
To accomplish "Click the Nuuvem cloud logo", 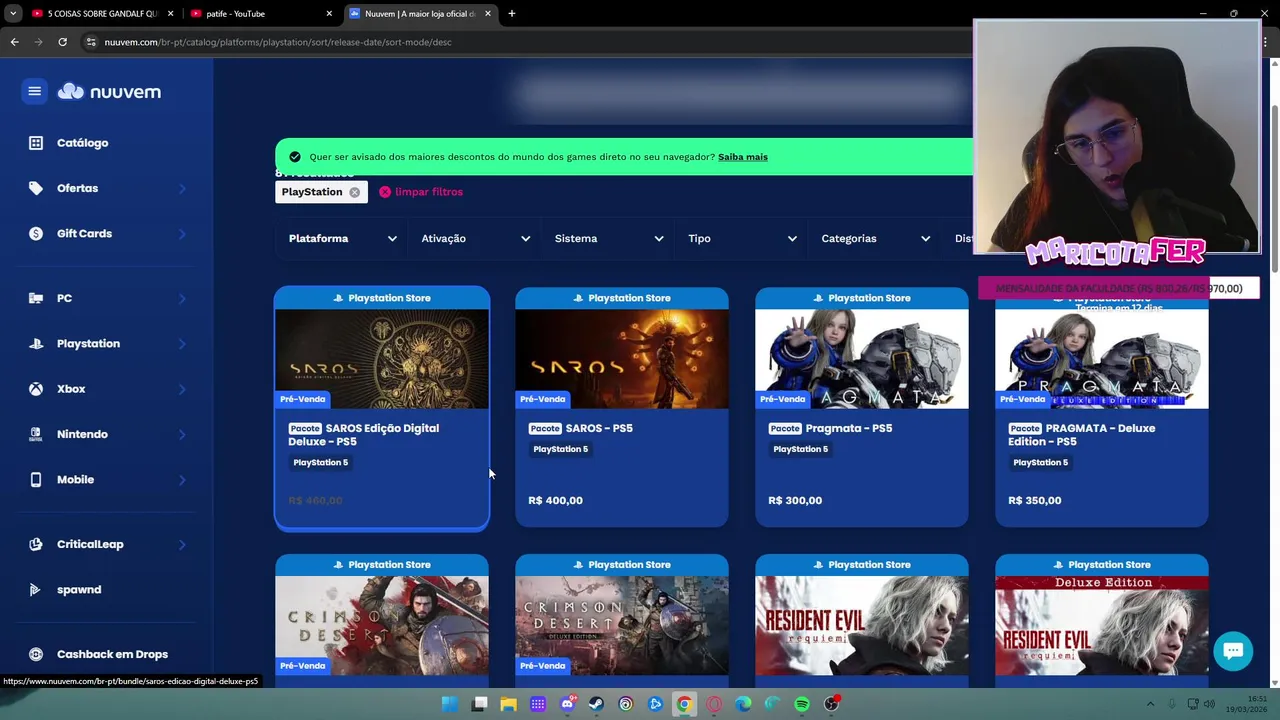I will click(109, 91).
